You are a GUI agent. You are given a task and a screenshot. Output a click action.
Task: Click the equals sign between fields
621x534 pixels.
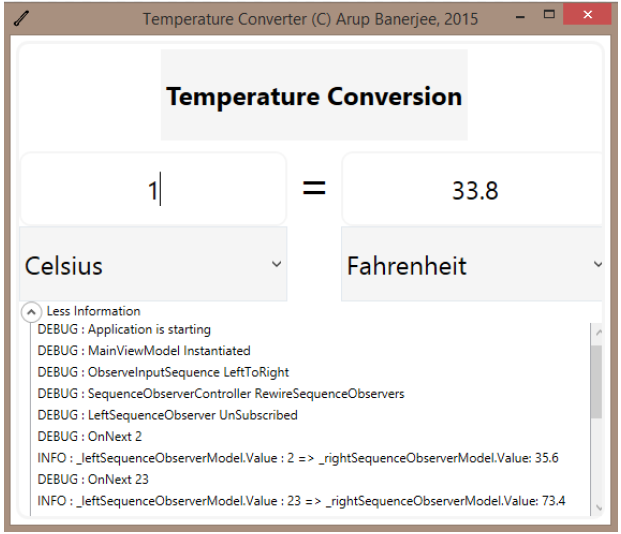[314, 188]
